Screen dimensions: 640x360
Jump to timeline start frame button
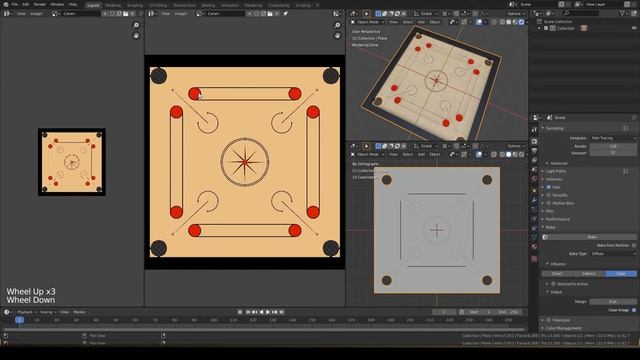[x=247, y=312]
